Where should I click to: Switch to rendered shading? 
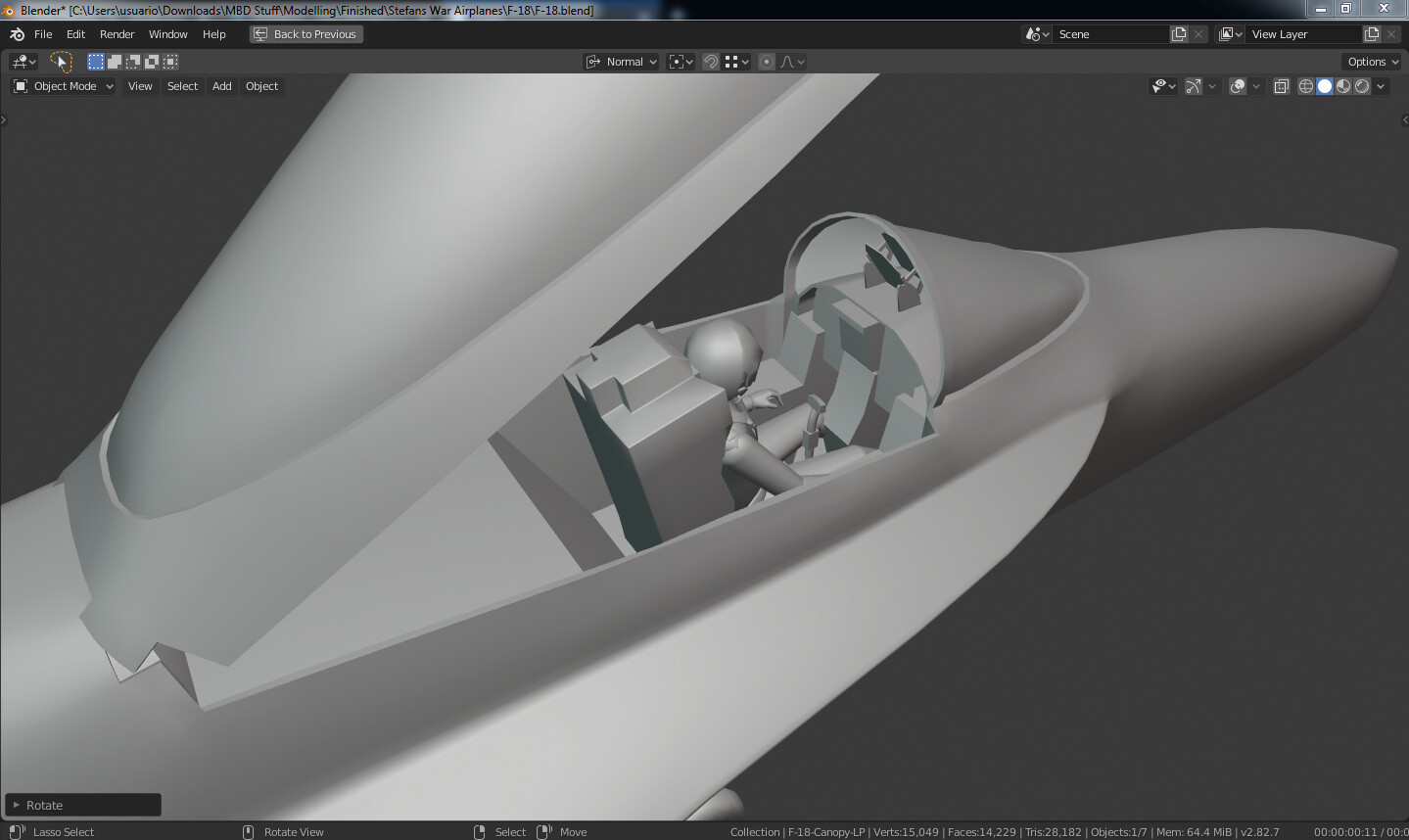point(1362,86)
